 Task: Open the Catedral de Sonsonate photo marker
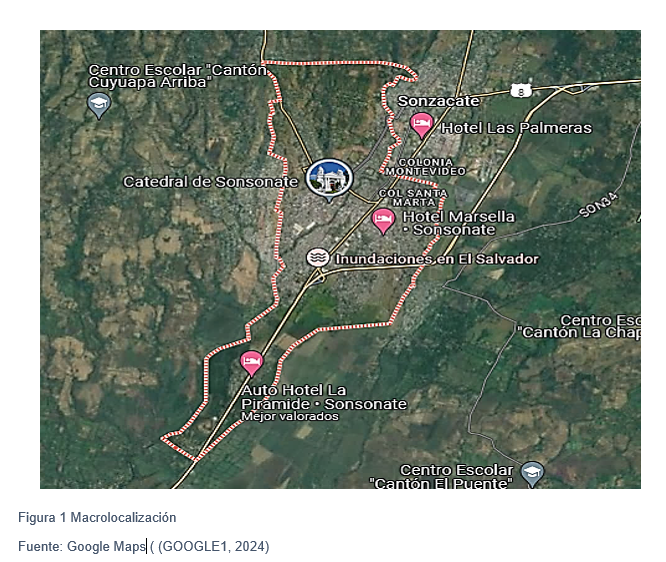click(x=329, y=179)
